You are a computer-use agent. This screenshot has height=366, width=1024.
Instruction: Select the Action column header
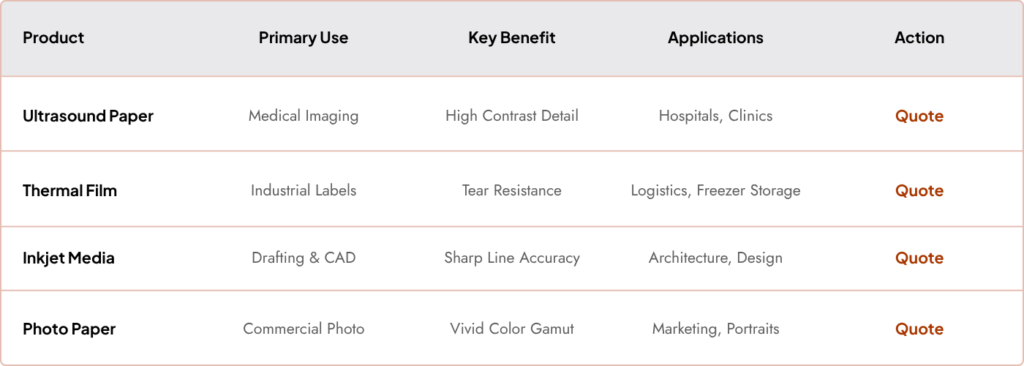[919, 38]
